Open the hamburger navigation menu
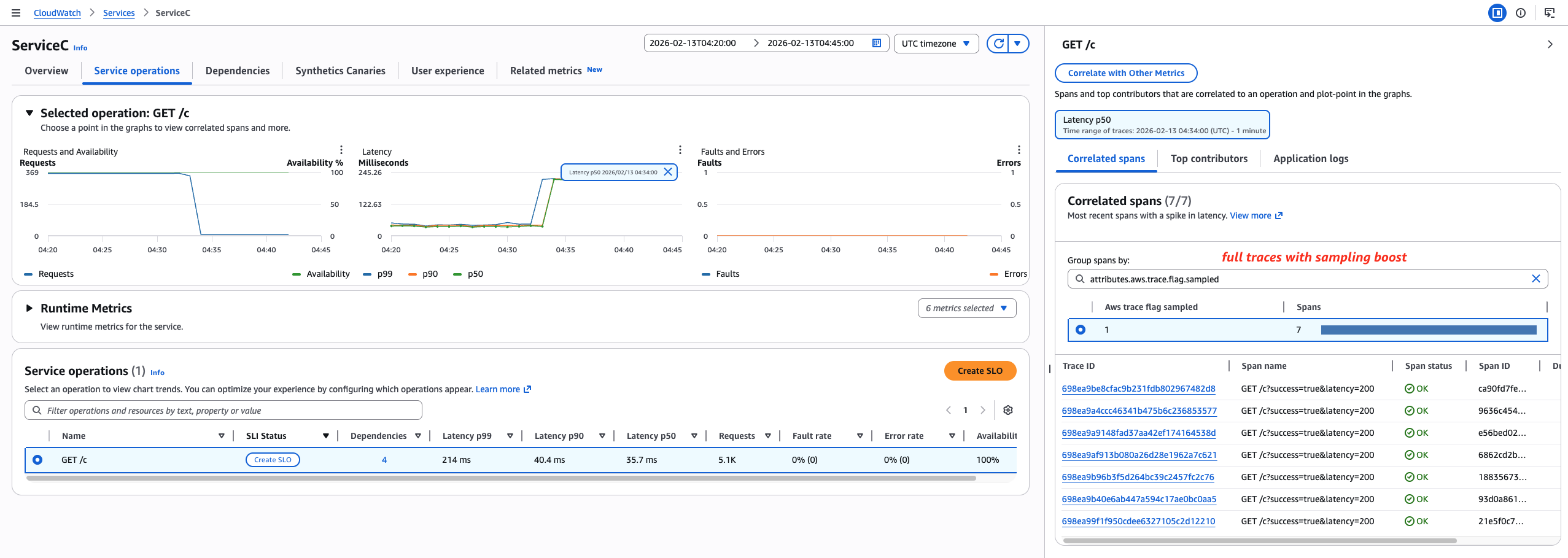Image resolution: width=1568 pixels, height=558 pixels. 16,13
